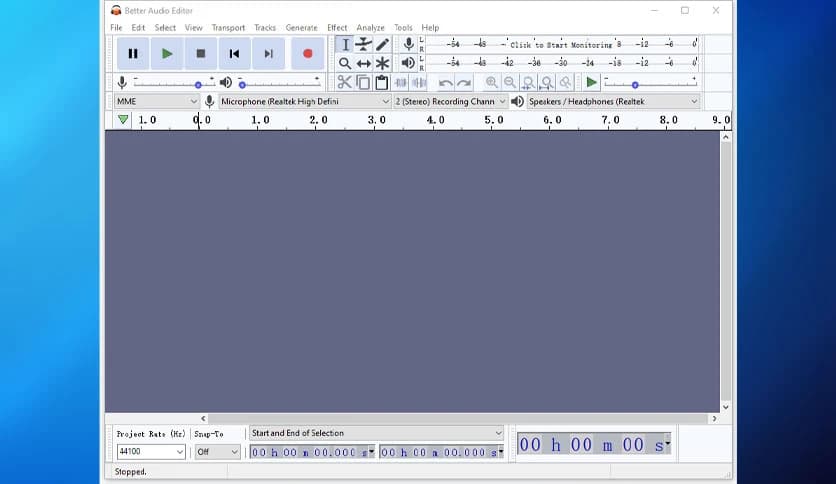Click the Undo arrow

[x=445, y=83]
